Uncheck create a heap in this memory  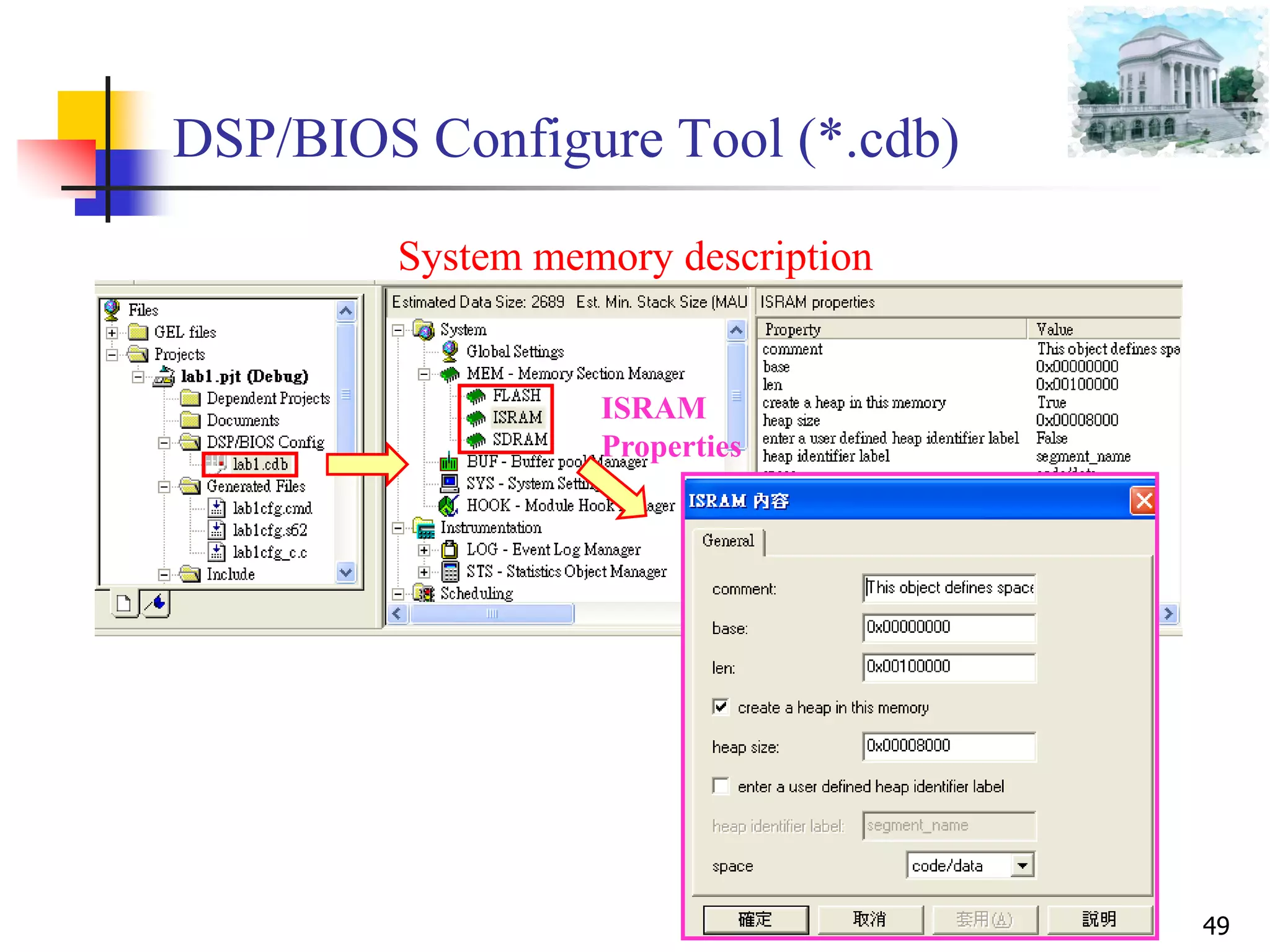click(721, 707)
